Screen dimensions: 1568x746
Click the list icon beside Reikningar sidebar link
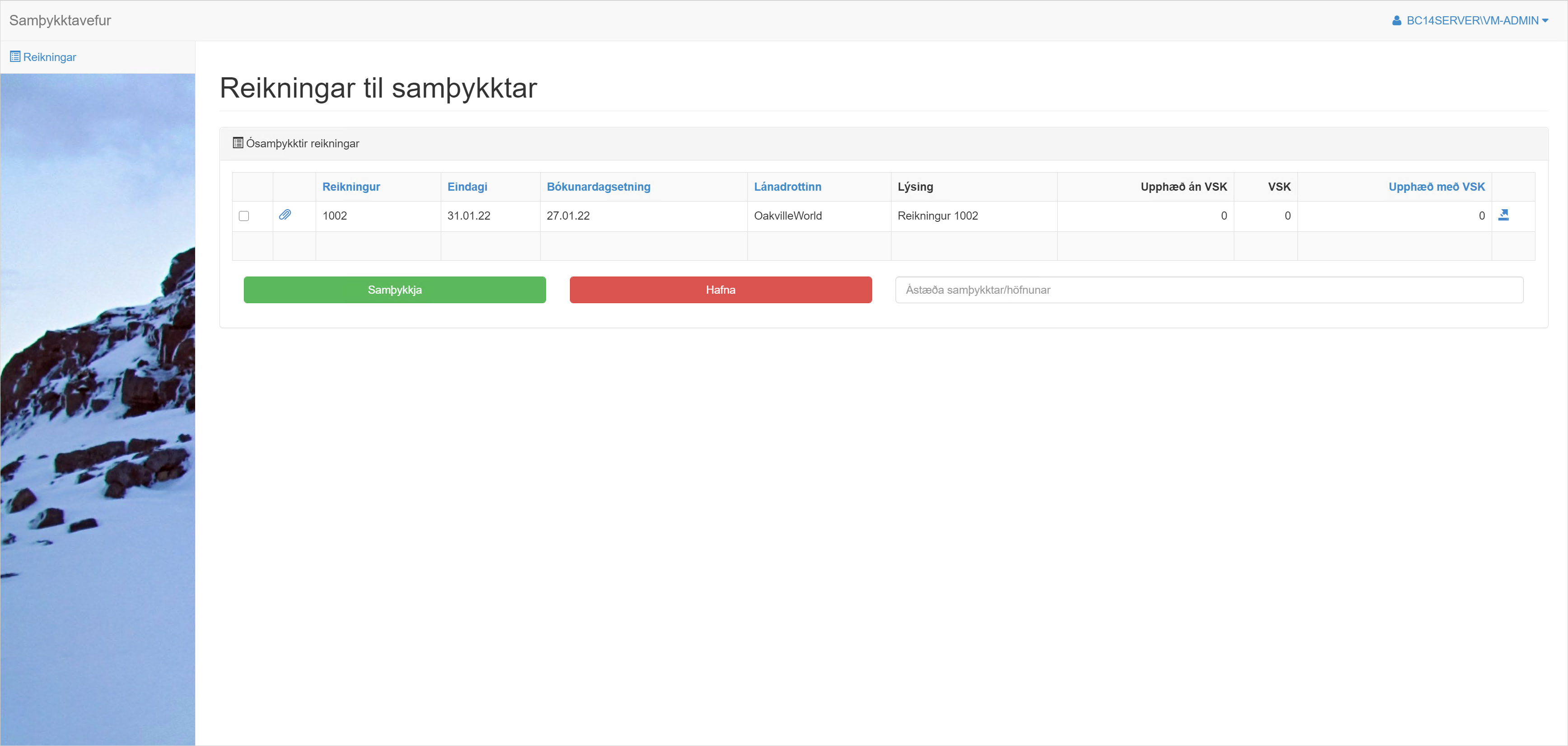[15, 56]
